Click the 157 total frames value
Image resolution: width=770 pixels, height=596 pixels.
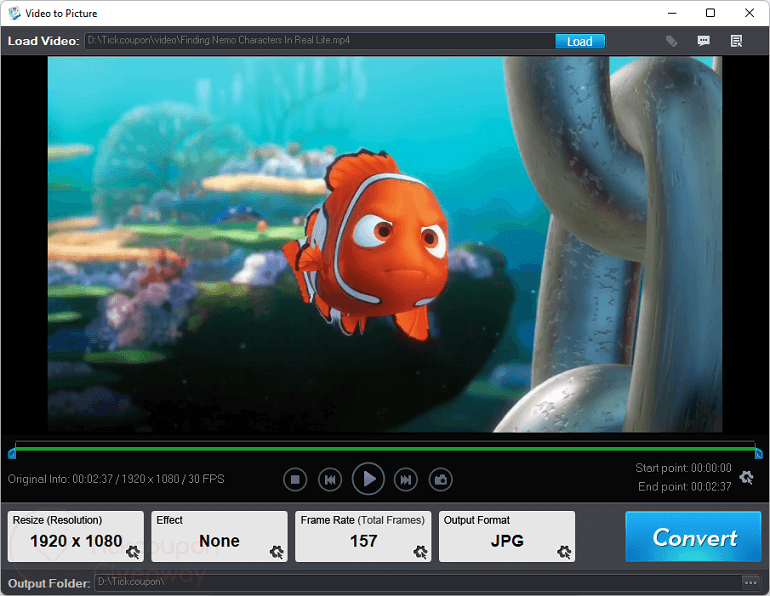(363, 541)
